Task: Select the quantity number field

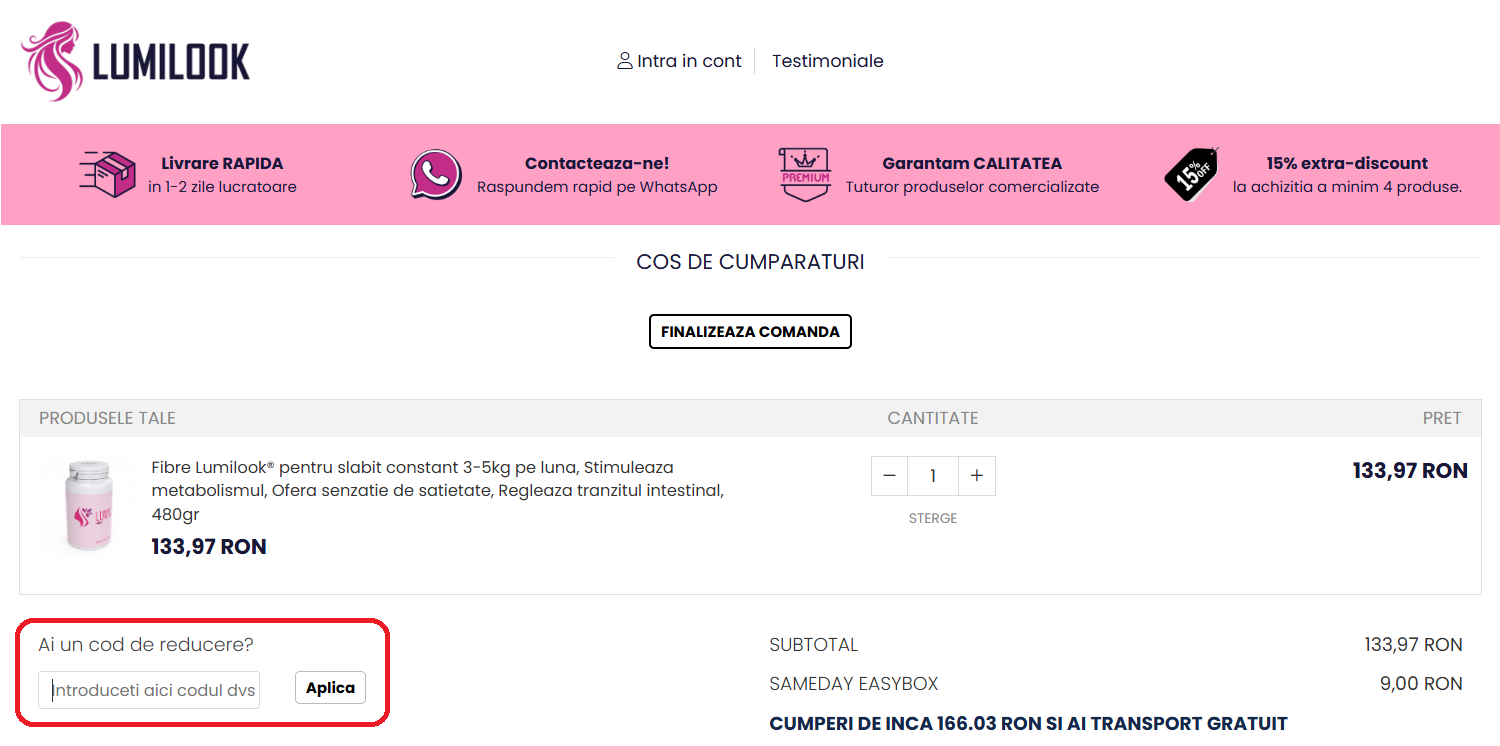Action: pyautogui.click(x=933, y=475)
